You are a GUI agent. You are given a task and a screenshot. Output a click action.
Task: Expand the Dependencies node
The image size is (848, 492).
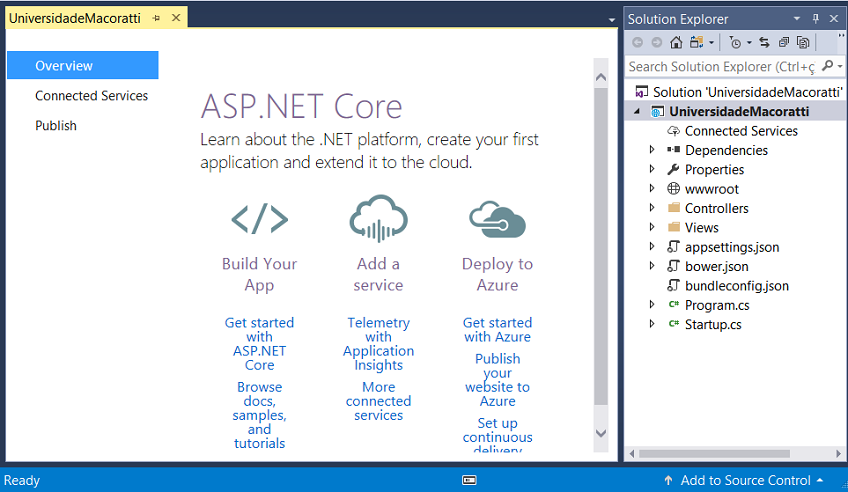(x=653, y=150)
